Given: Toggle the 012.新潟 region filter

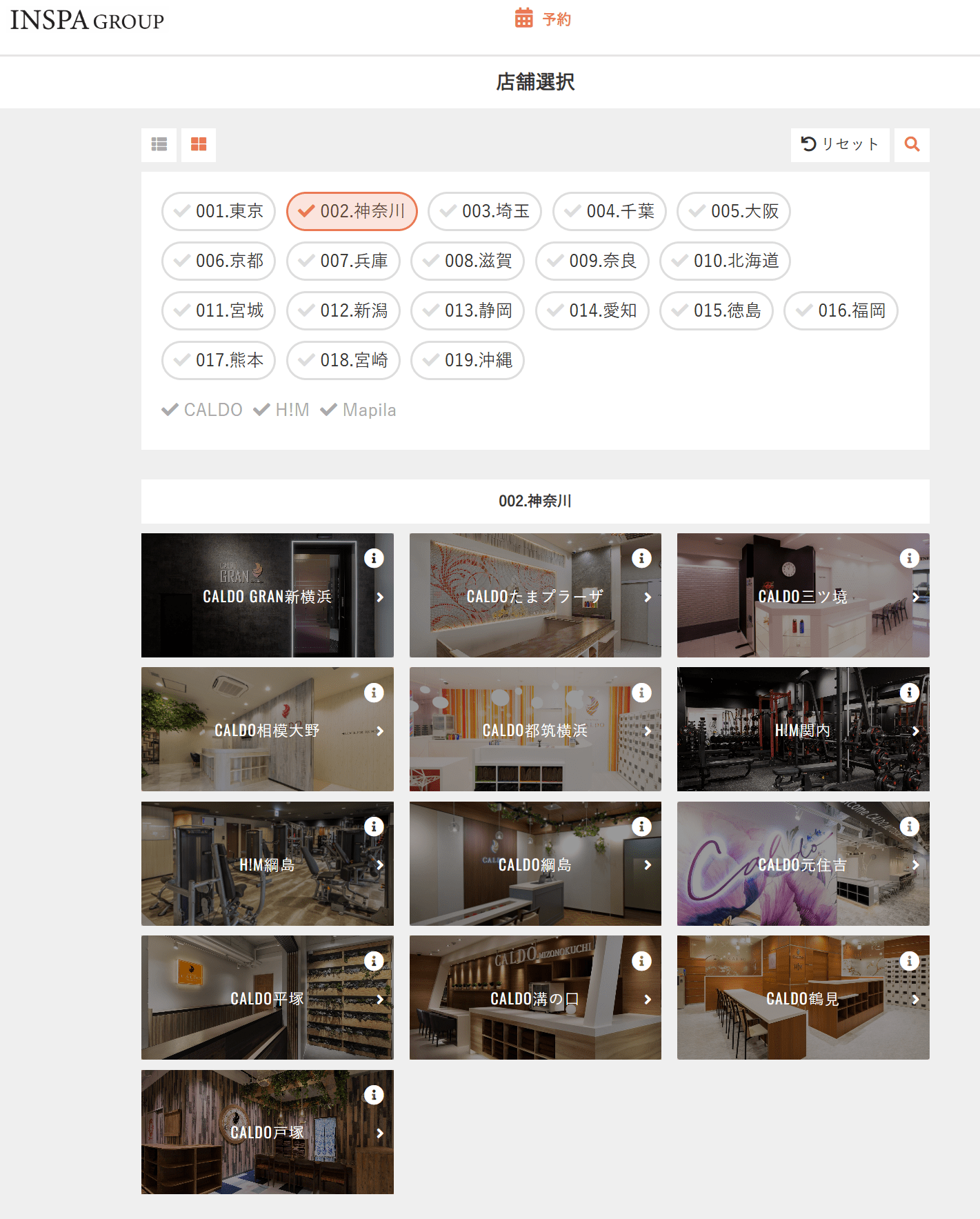Looking at the screenshot, I should tap(343, 310).
